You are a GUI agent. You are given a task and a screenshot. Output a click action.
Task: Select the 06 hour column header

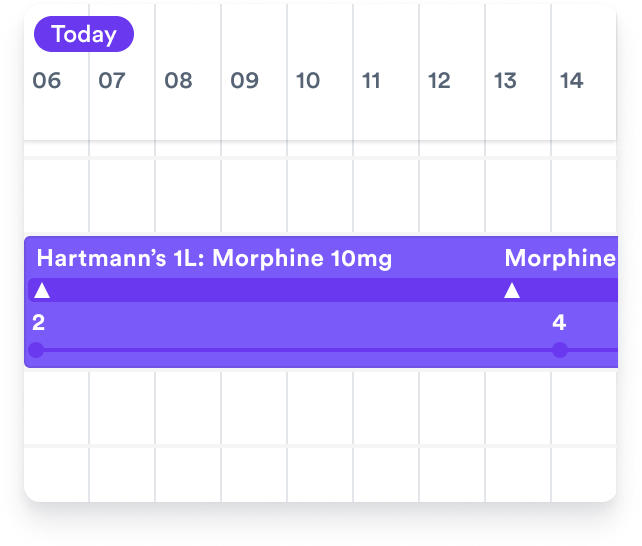(x=47, y=81)
